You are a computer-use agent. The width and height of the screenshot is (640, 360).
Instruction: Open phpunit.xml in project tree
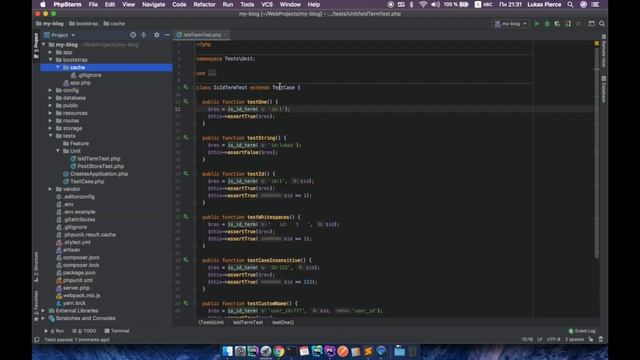pos(78,280)
